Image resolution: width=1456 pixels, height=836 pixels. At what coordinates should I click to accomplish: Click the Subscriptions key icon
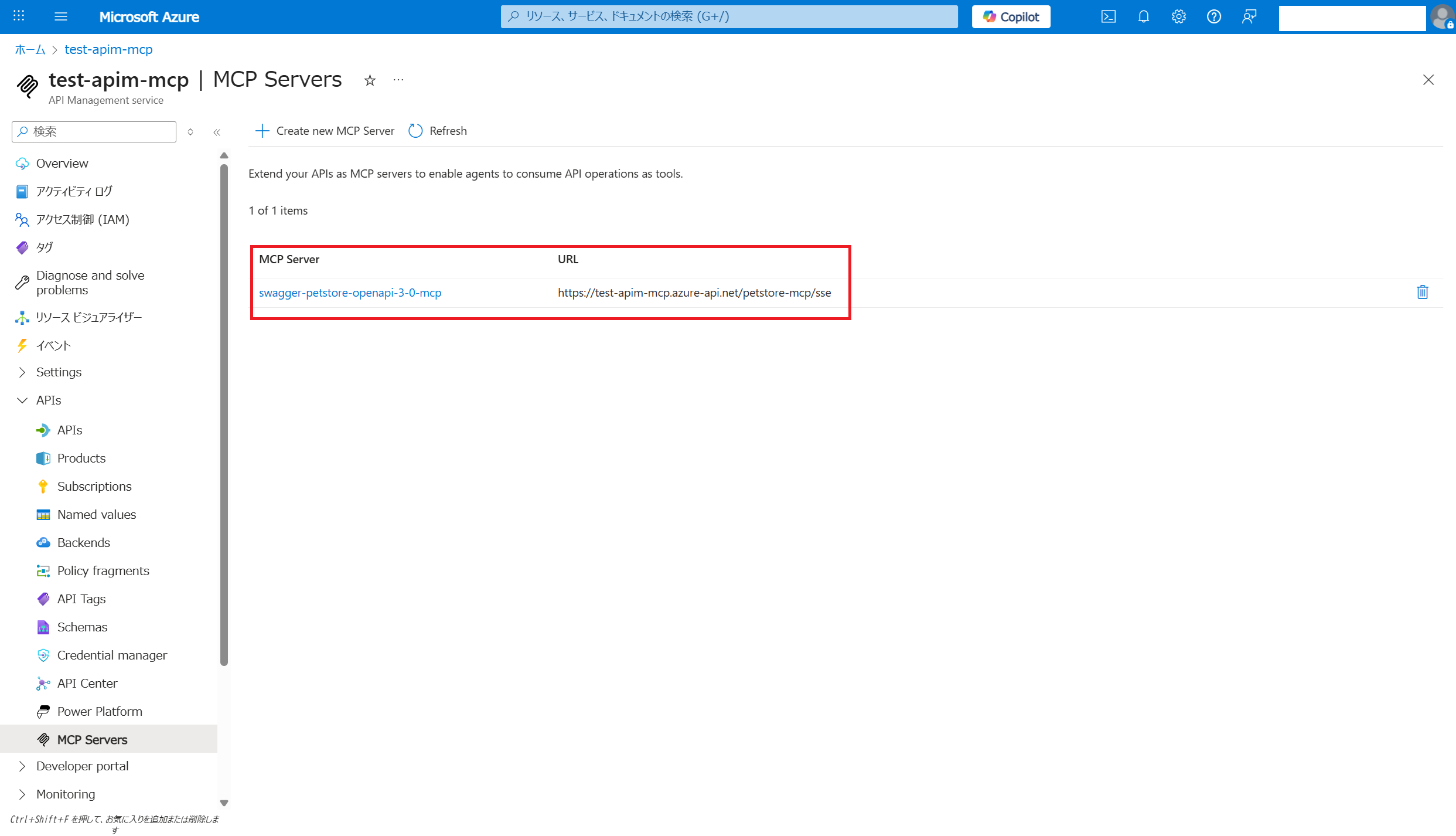[43, 487]
